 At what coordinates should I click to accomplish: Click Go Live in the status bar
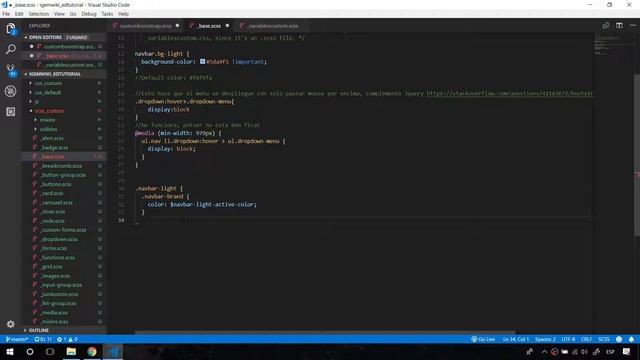483,339
